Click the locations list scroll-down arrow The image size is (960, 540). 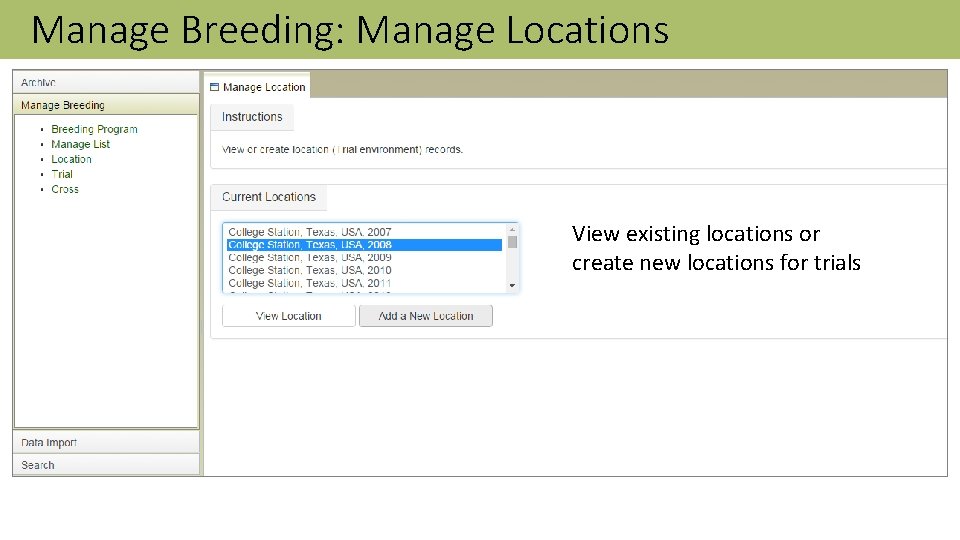click(x=512, y=285)
